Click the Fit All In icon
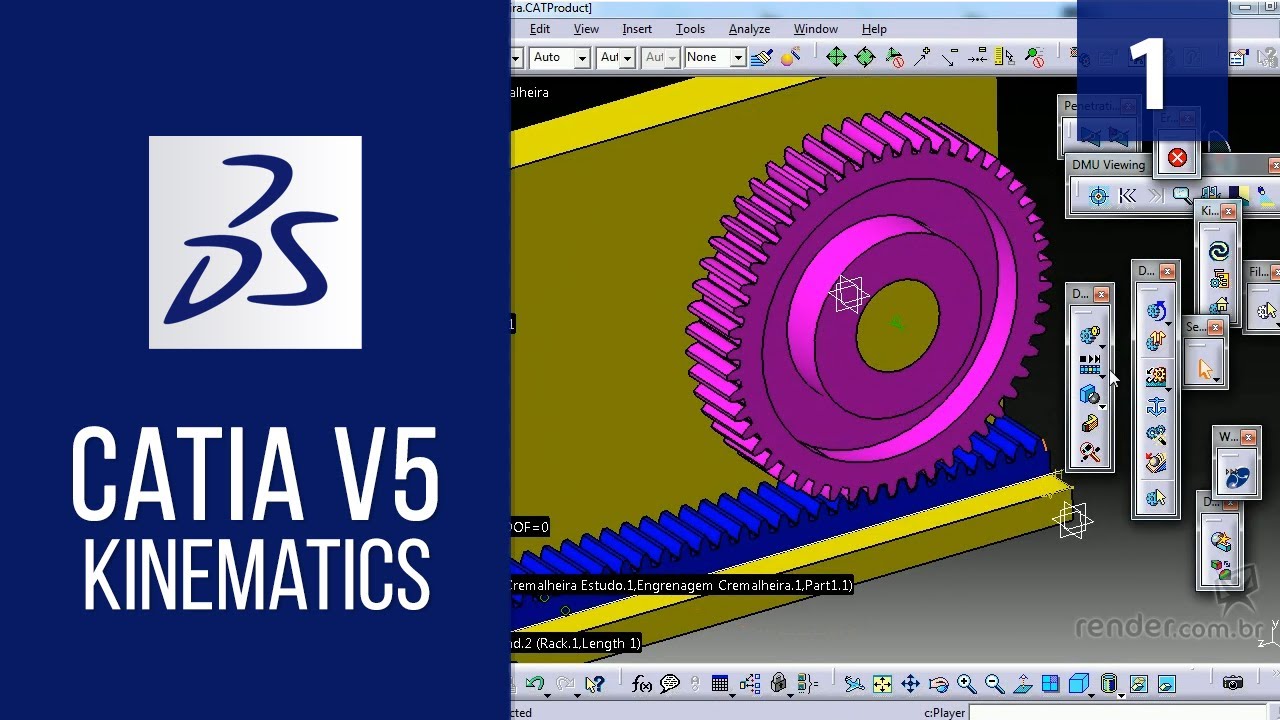Viewport: 1280px width, 720px height. click(x=882, y=684)
